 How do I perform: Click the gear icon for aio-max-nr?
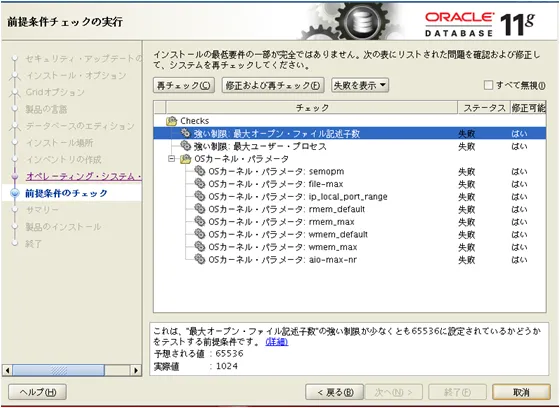coord(200,259)
